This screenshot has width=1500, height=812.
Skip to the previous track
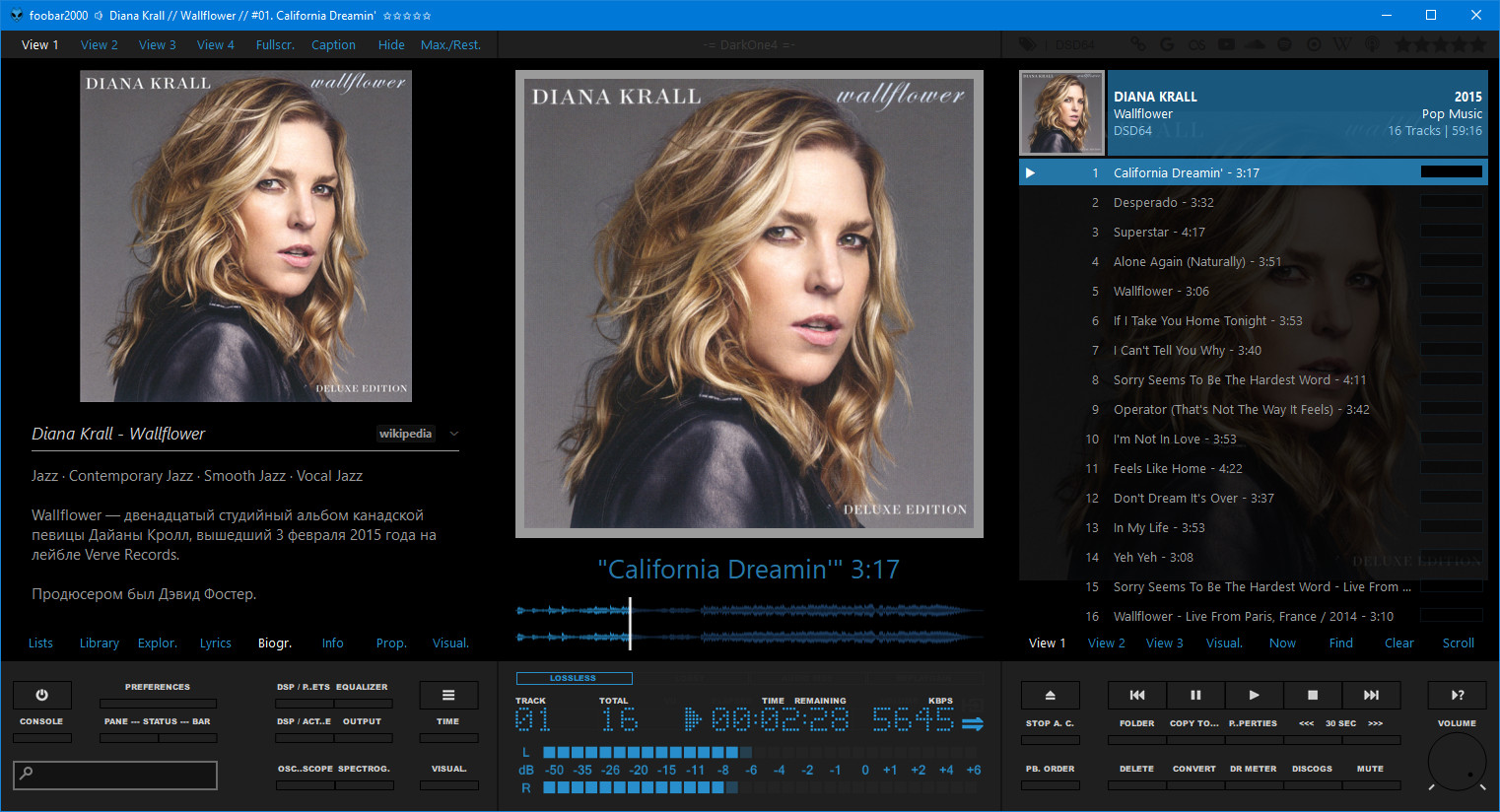pyautogui.click(x=1137, y=695)
